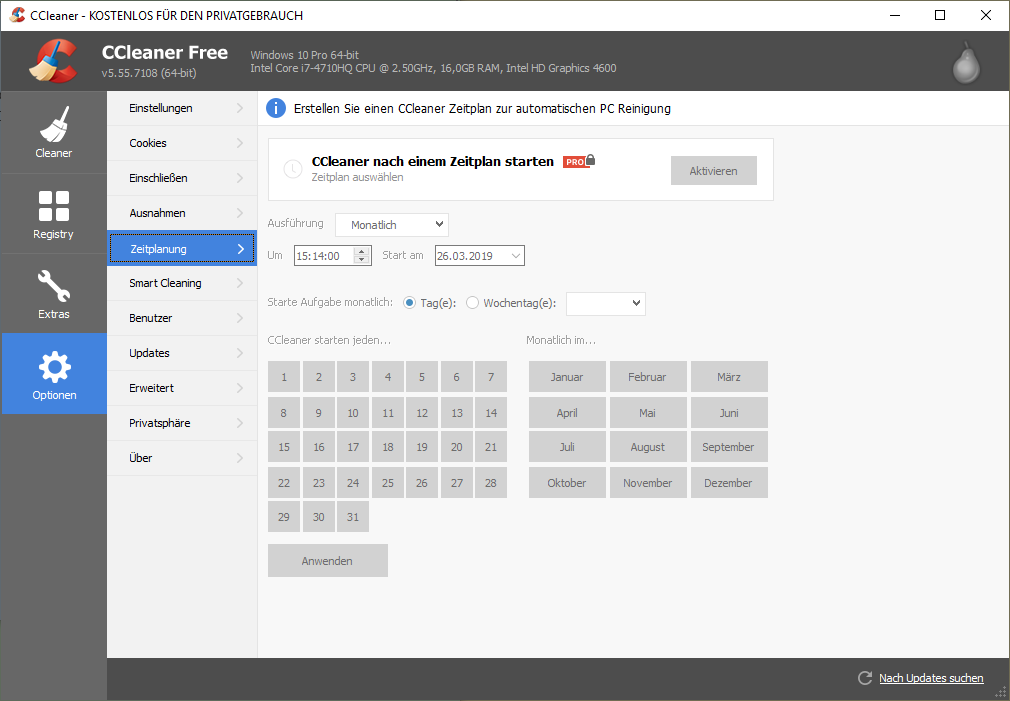Click the Anwenden button
Screen dimensions: 1010x701
327,561
